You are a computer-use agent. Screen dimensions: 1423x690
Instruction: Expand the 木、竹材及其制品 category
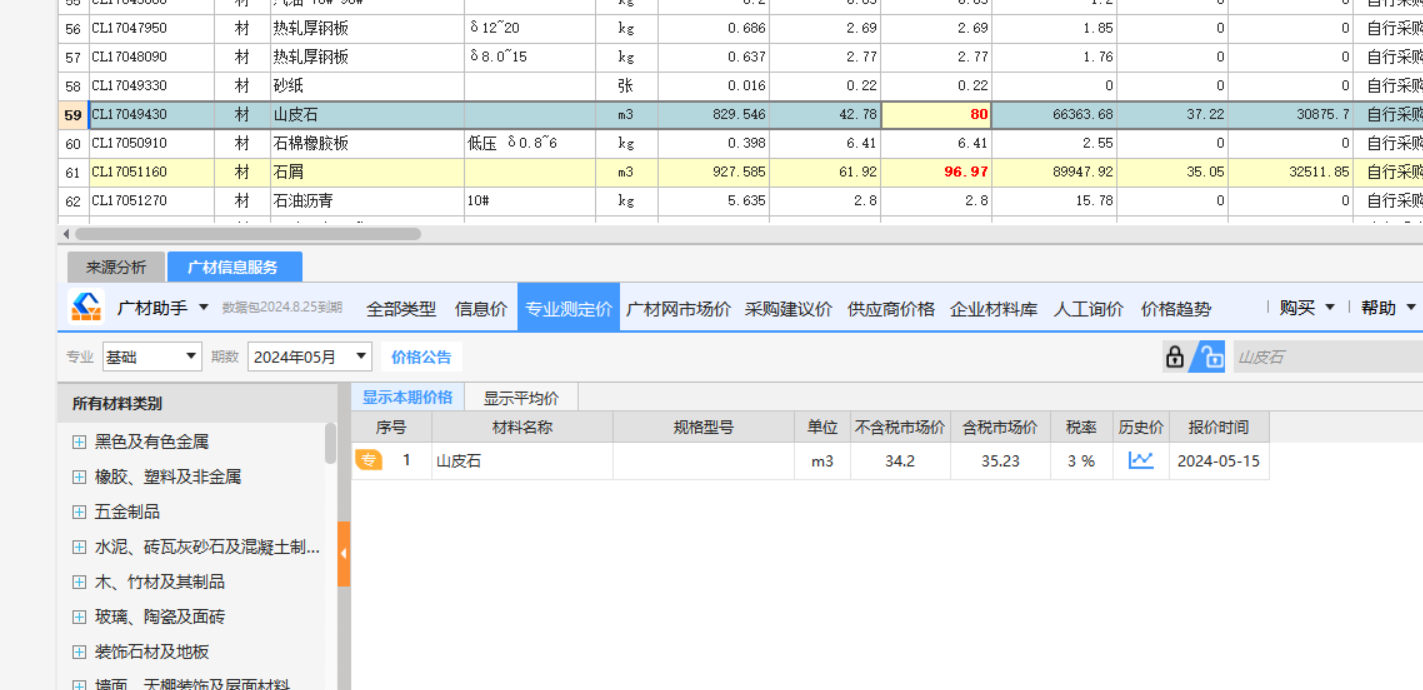tap(79, 582)
